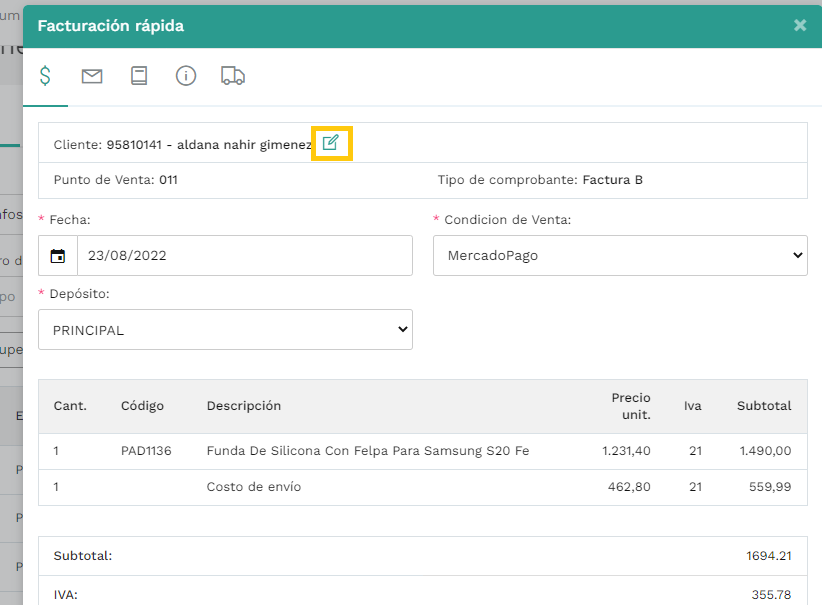This screenshot has height=605, width=822.
Task: Switch to the envelope email tab
Action: click(92, 76)
